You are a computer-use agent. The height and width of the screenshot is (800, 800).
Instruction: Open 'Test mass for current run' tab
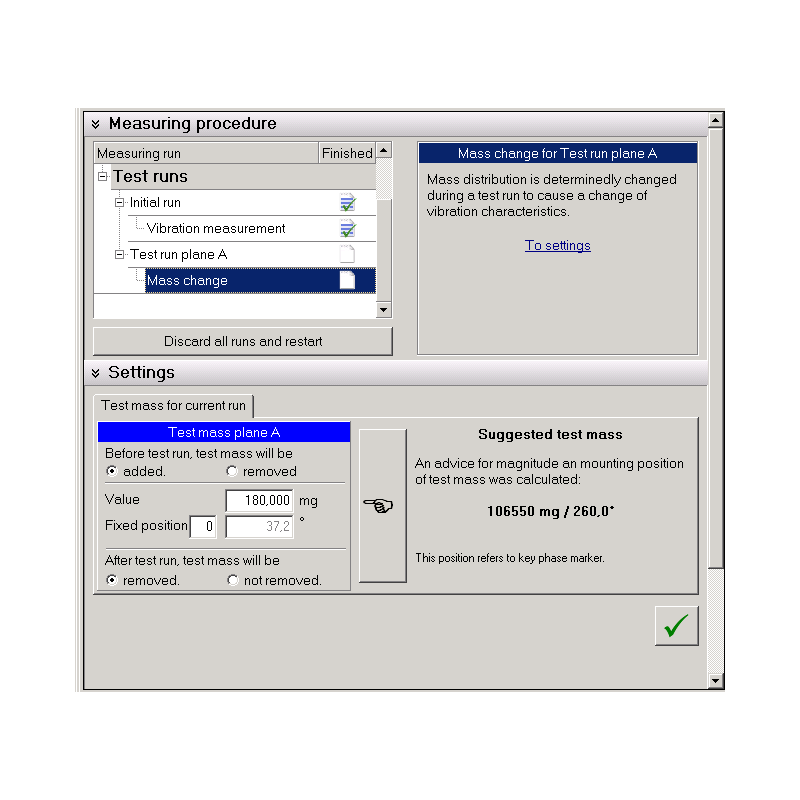[173, 406]
